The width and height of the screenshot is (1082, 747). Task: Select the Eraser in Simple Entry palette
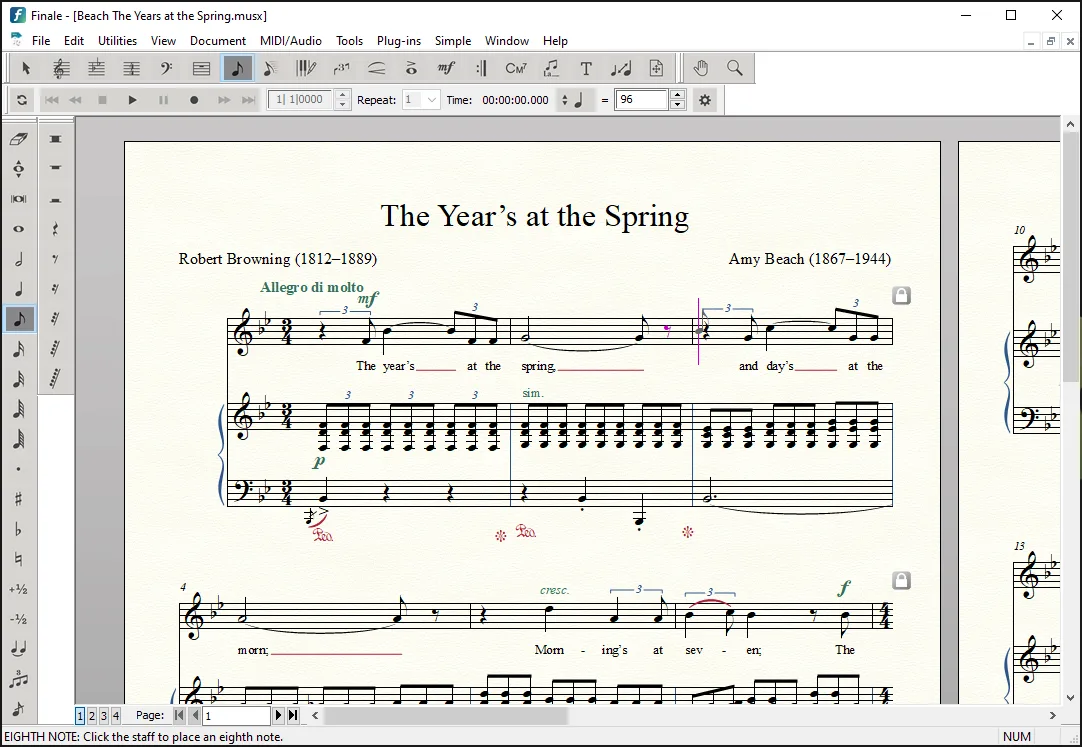[19, 139]
